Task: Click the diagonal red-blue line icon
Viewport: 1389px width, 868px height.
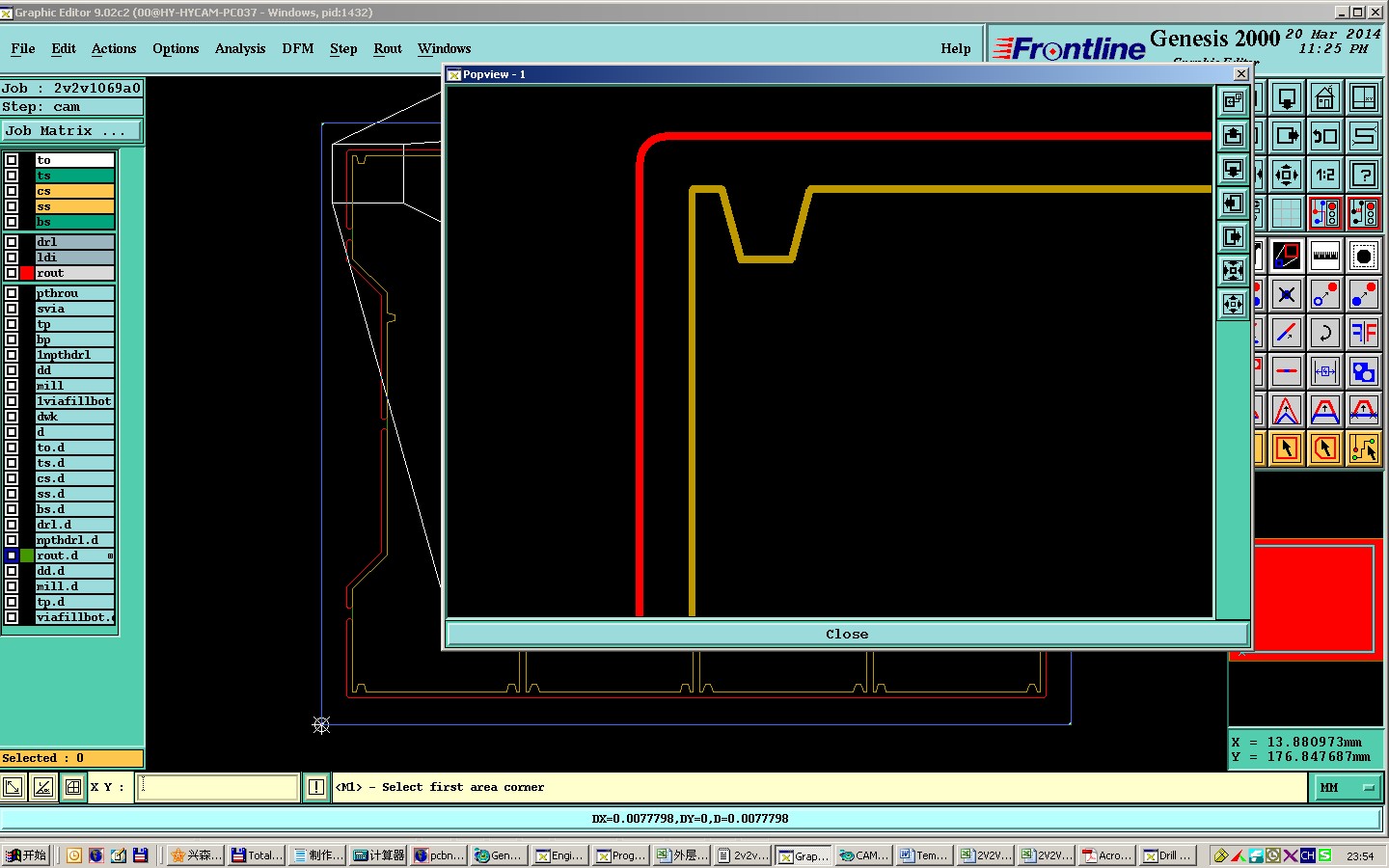Action: (1287, 333)
